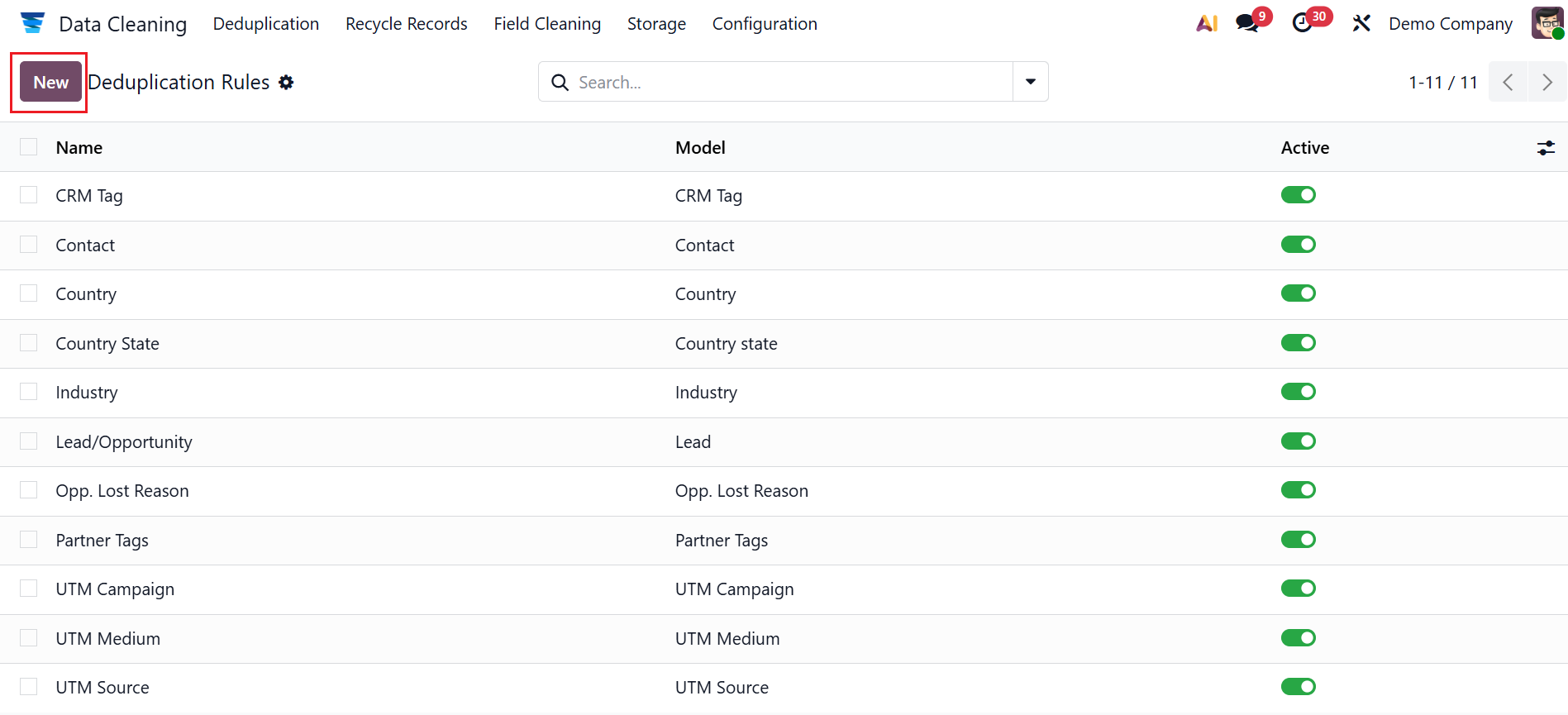Tick the checkbox for Contact rule
The height and width of the screenshot is (715, 1568).
pyautogui.click(x=29, y=245)
